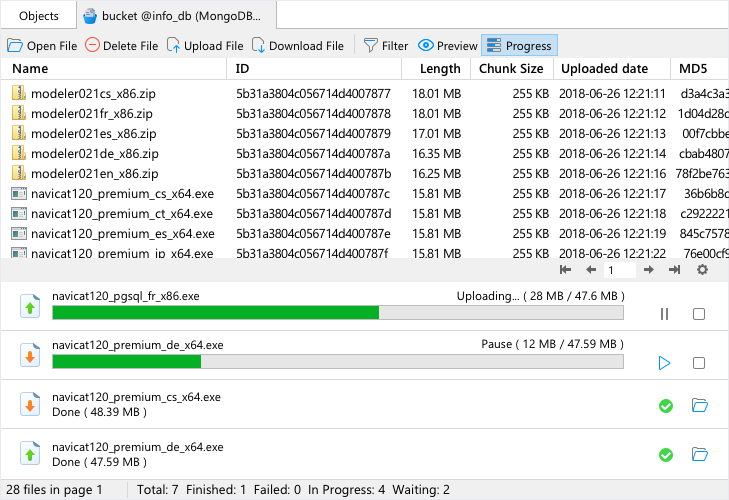Image resolution: width=729 pixels, height=500 pixels.
Task: Click green checkmark for navicat120_premium_cs_x64.exe
Action: tap(666, 406)
